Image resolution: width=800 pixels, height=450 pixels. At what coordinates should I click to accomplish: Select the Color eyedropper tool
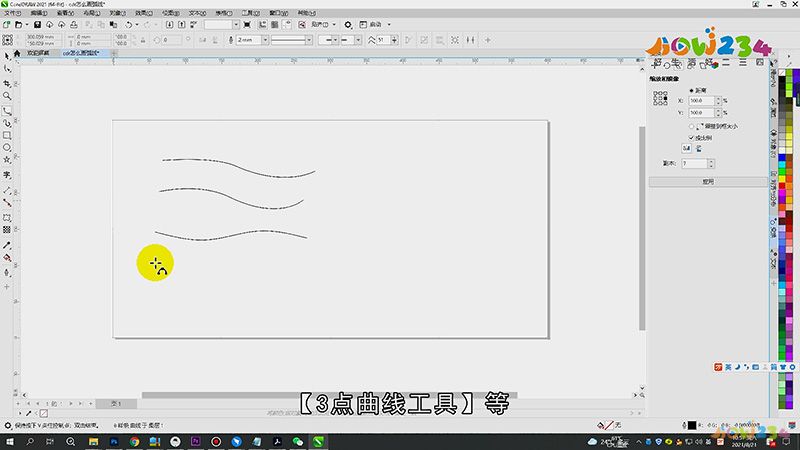point(7,245)
